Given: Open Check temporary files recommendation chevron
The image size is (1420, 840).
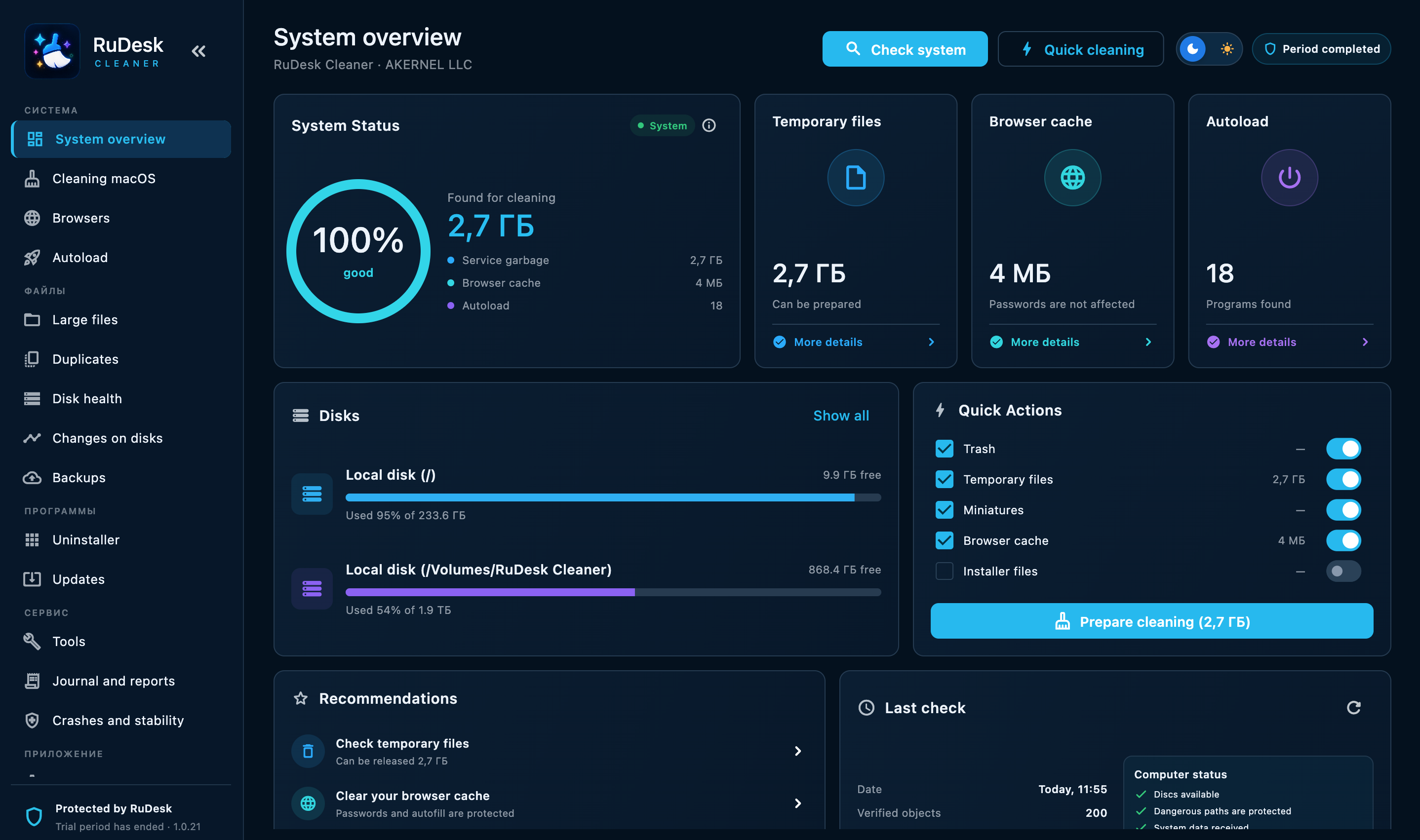Looking at the screenshot, I should (797, 751).
